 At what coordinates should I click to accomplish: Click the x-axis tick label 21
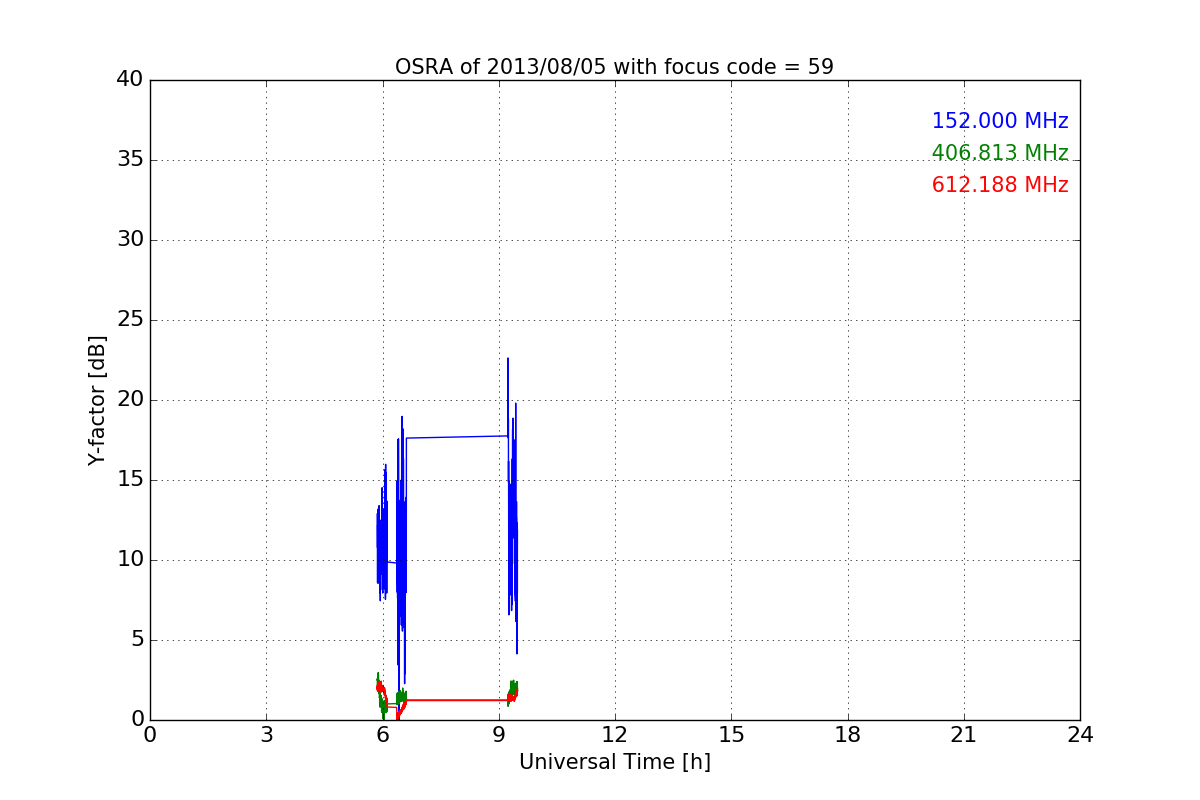coord(964,735)
